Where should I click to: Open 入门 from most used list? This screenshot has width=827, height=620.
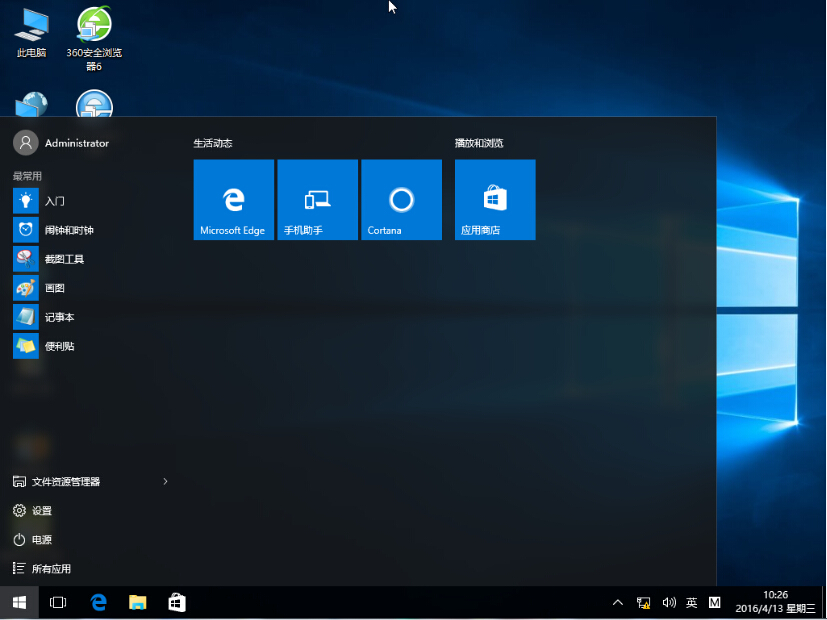(x=90, y=201)
